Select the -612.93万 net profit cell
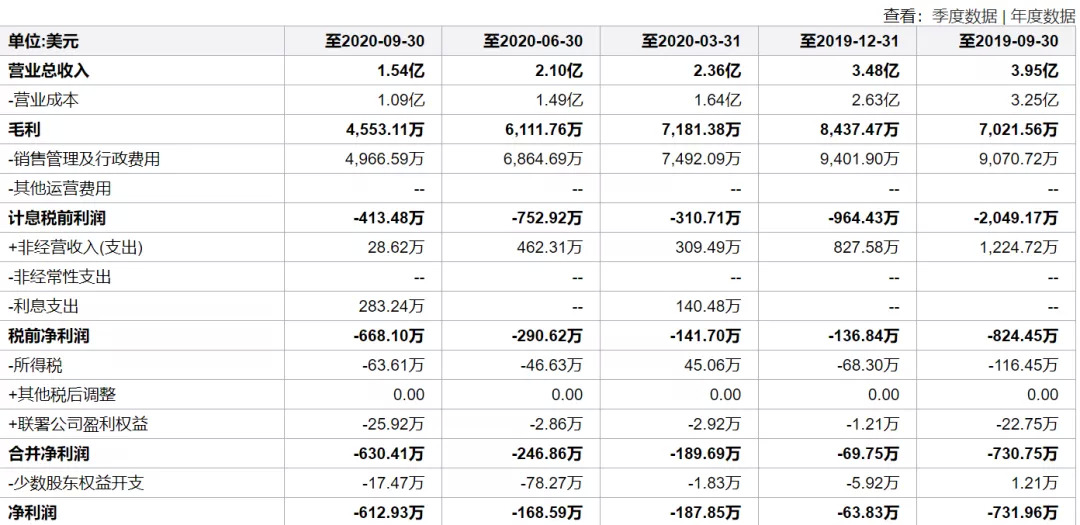Viewport: 1080px width, 525px height. click(388, 513)
